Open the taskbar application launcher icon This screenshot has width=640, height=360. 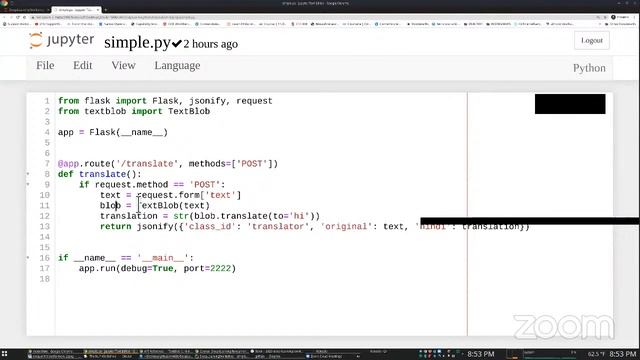(4, 354)
